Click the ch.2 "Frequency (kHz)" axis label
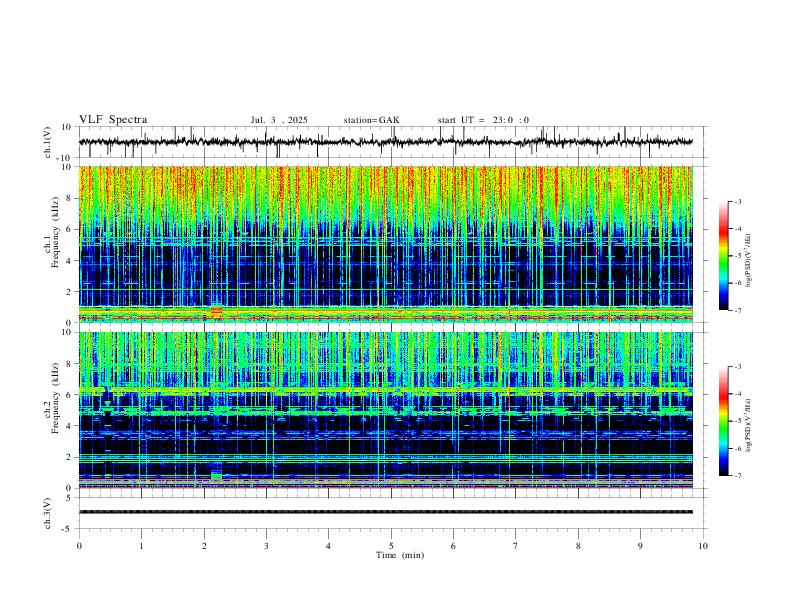792x612 pixels. point(56,398)
